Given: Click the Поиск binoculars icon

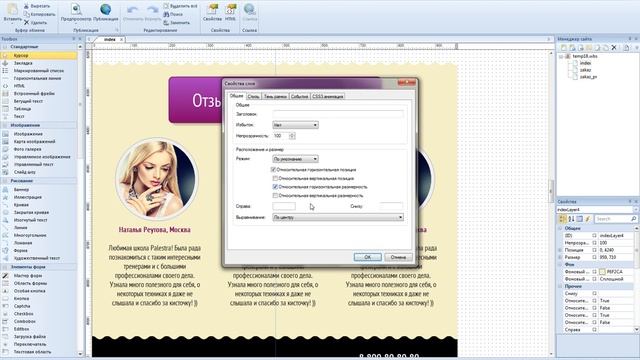Looking at the screenshot, I should [x=166, y=14].
